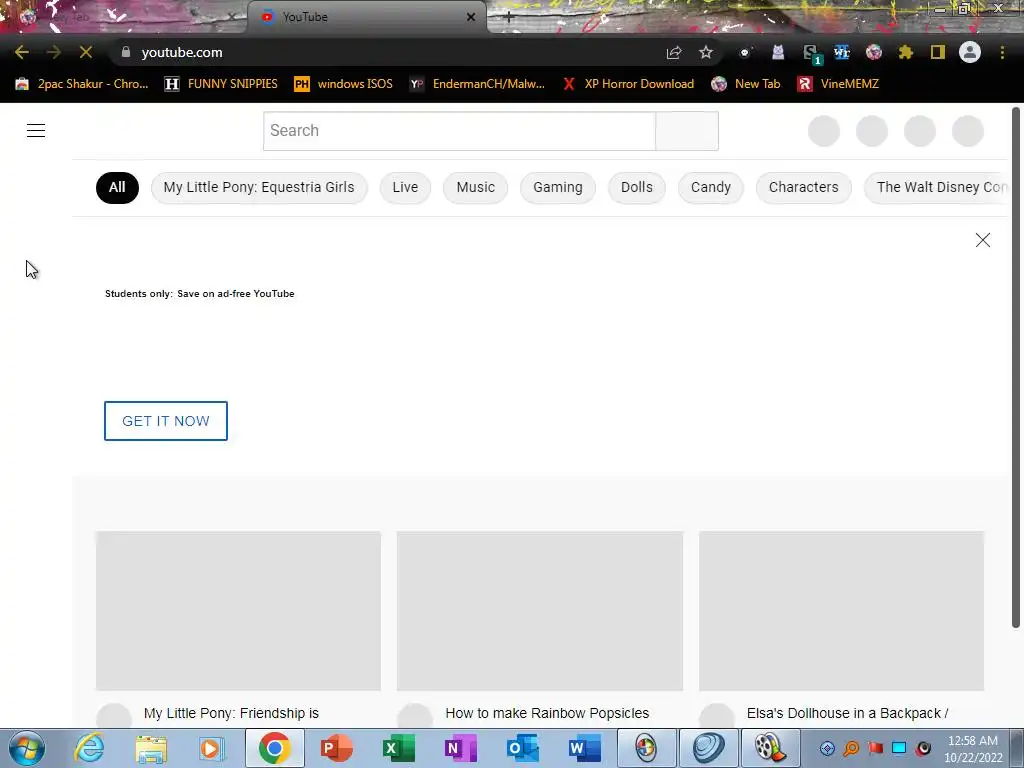Select the Dolls filter chip
This screenshot has width=1024, height=768.
click(637, 187)
